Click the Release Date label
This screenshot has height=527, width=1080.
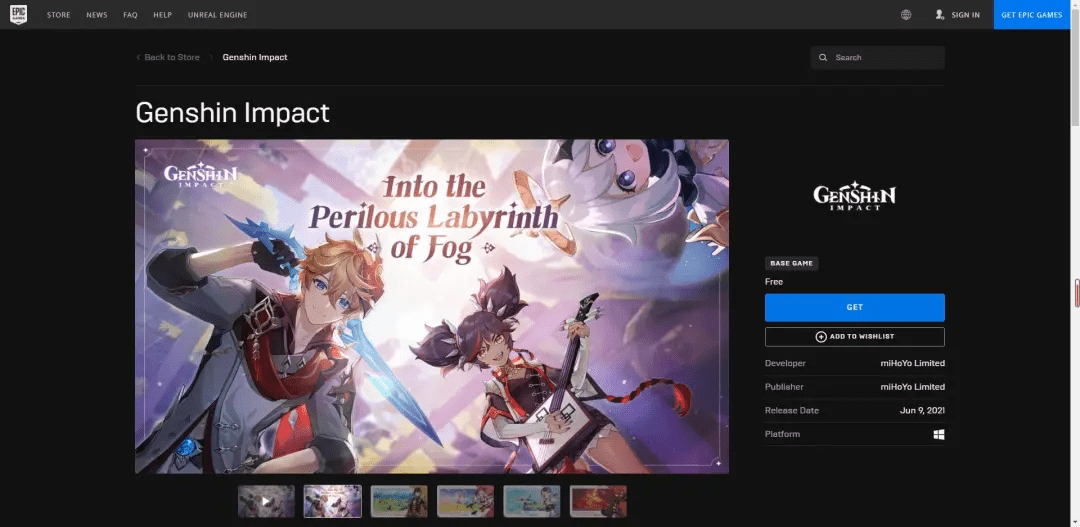point(791,411)
